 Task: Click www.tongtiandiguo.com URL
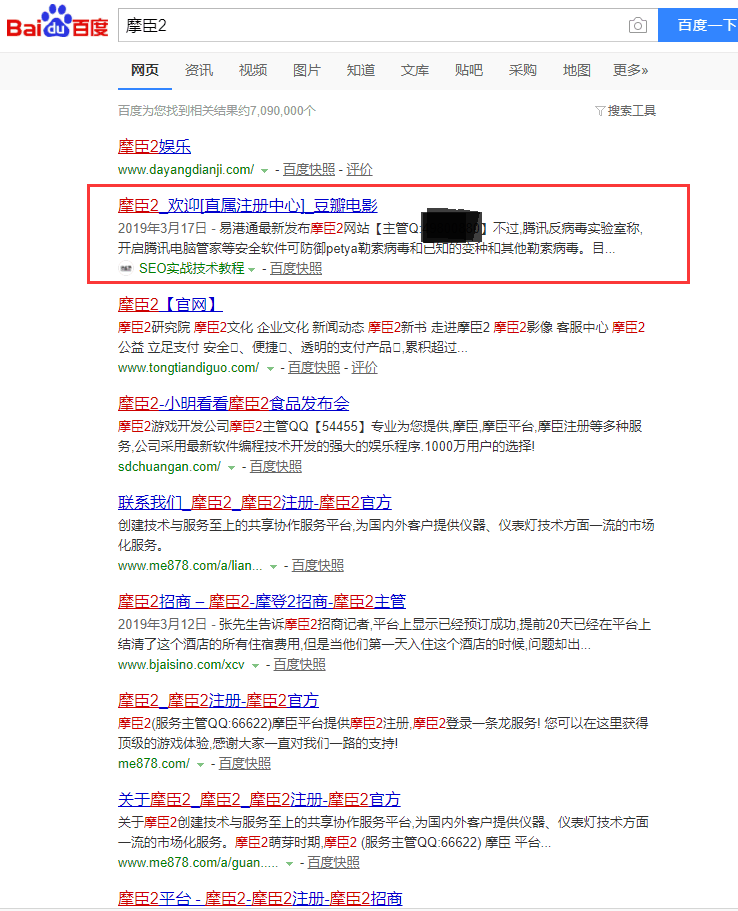pos(188,368)
